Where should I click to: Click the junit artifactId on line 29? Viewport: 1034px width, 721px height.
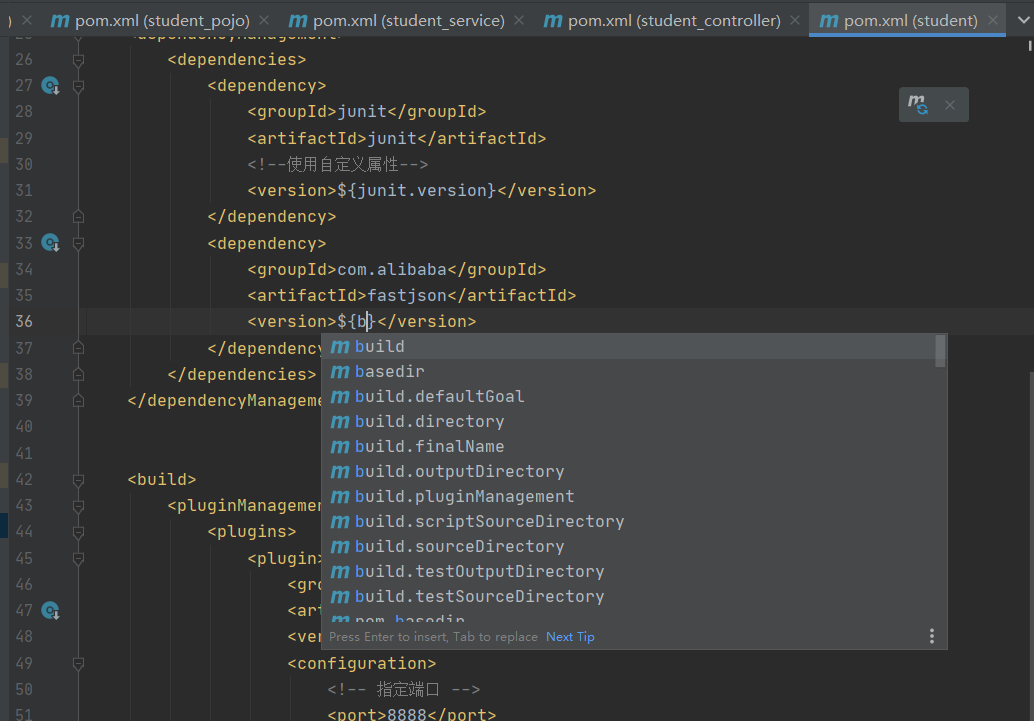pyautogui.click(x=392, y=139)
